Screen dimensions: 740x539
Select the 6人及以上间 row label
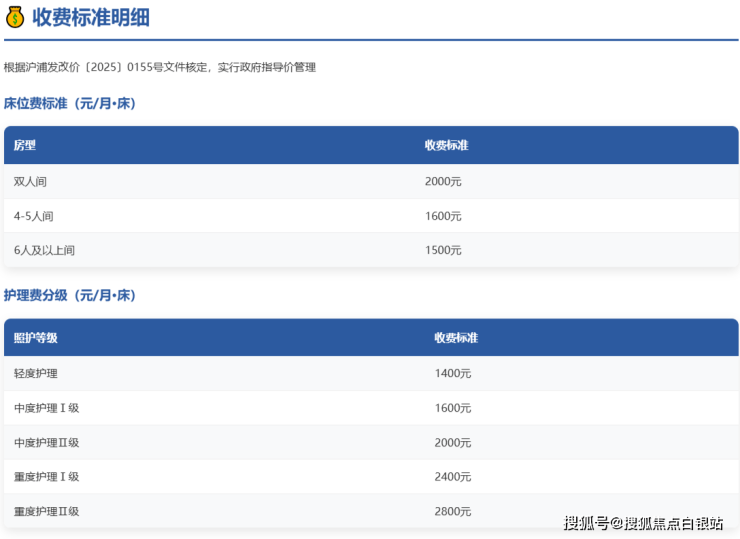44,250
